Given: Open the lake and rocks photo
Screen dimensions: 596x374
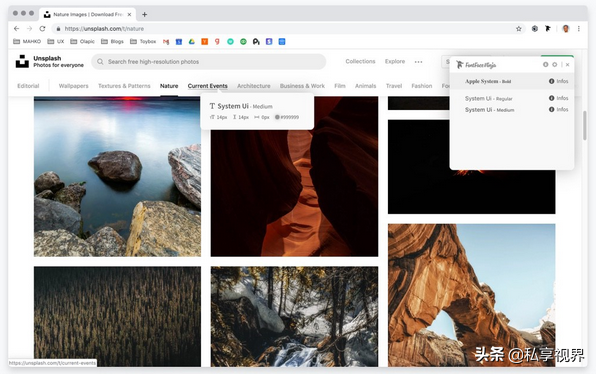Looking at the screenshot, I should 117,177.
